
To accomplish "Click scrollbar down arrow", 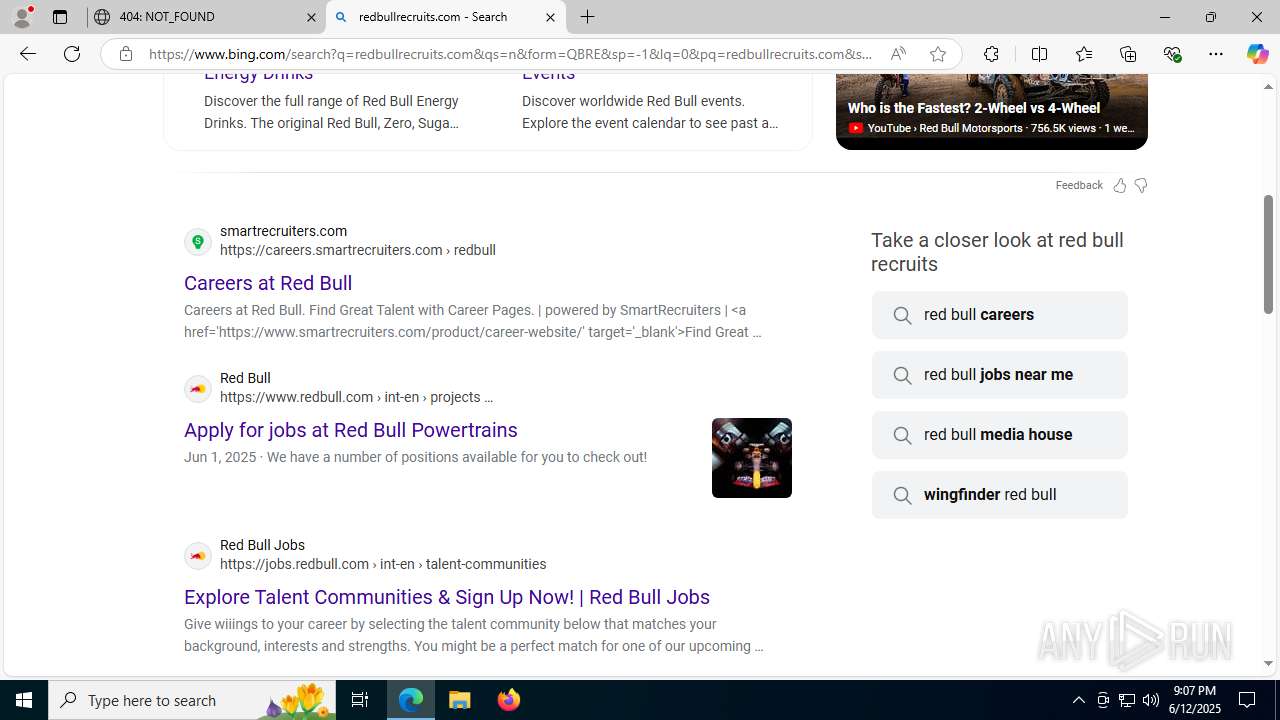I will 1268,663.
